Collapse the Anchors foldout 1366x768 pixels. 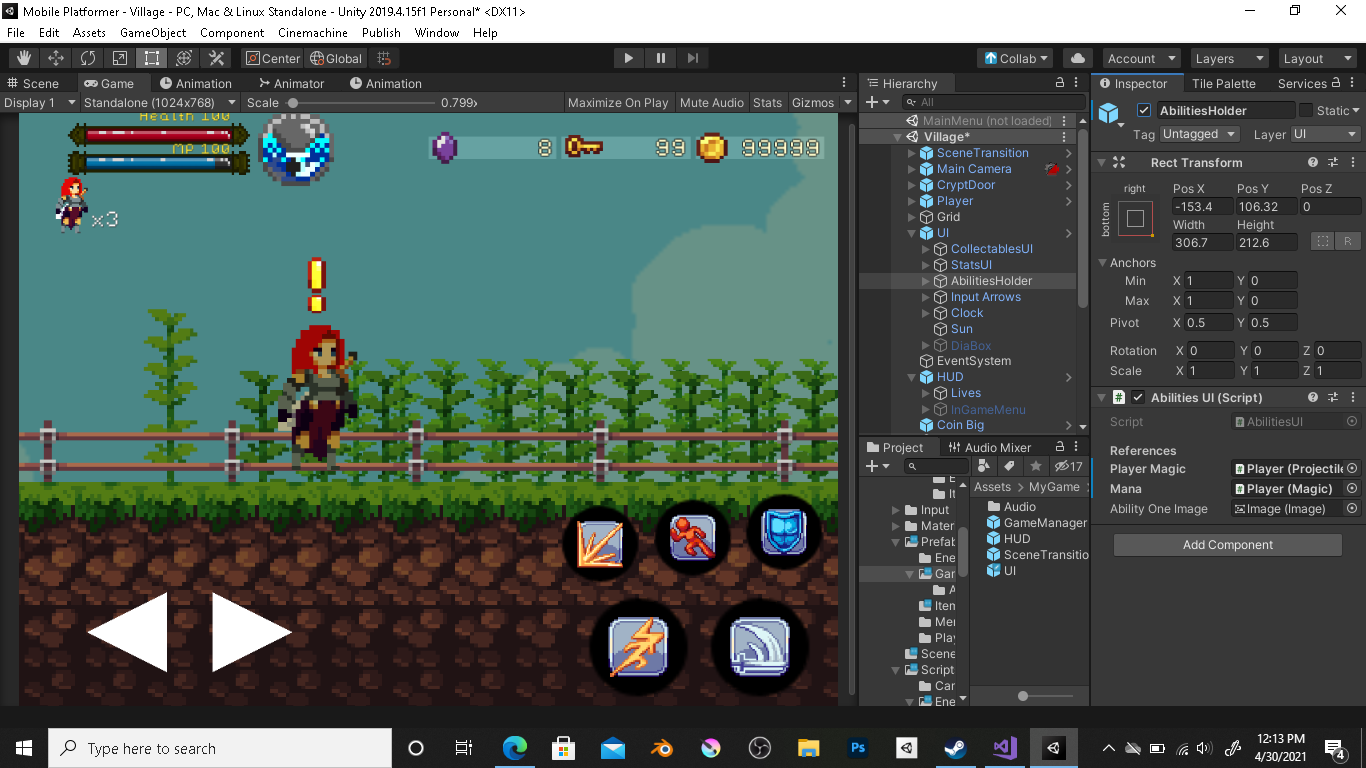click(1102, 263)
